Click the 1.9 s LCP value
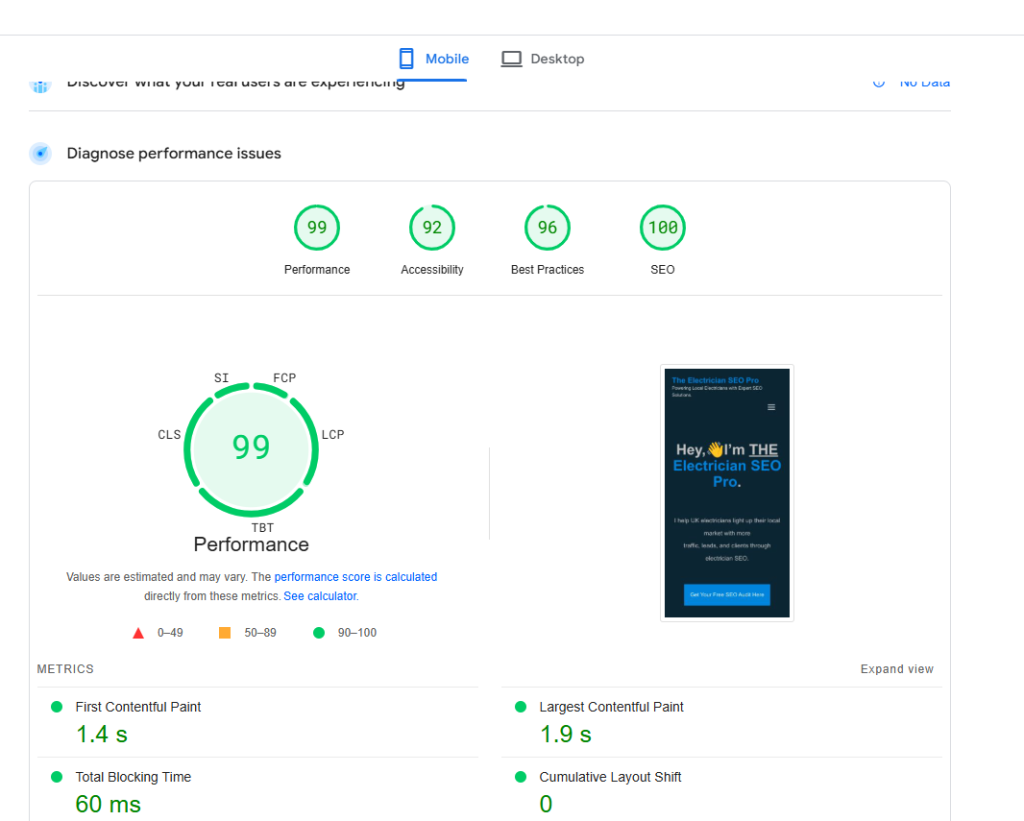The height and width of the screenshot is (821, 1024). pyautogui.click(x=566, y=734)
